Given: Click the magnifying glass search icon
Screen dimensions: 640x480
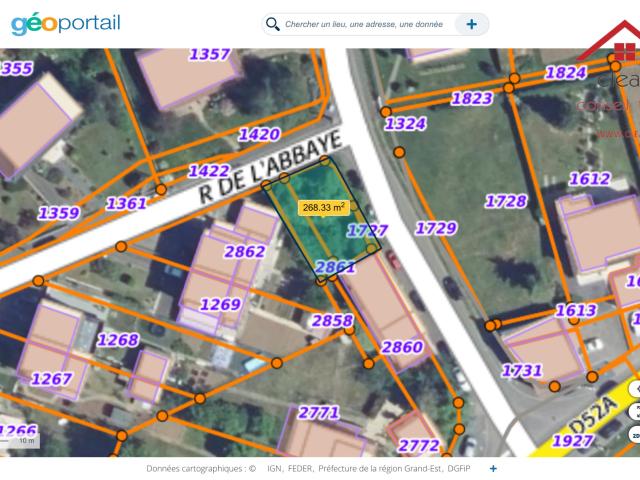Looking at the screenshot, I should pyautogui.click(x=273, y=24).
